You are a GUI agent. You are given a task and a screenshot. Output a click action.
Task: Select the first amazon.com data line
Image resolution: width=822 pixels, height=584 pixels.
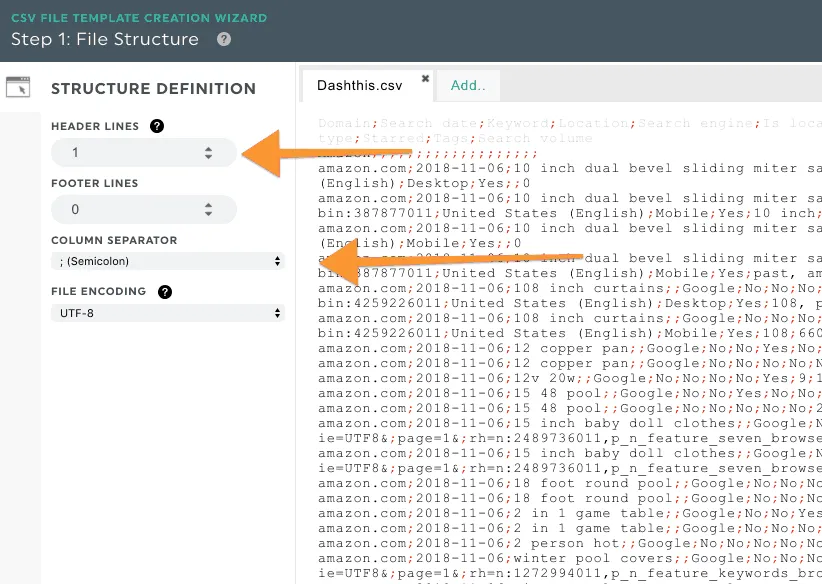pos(550,168)
